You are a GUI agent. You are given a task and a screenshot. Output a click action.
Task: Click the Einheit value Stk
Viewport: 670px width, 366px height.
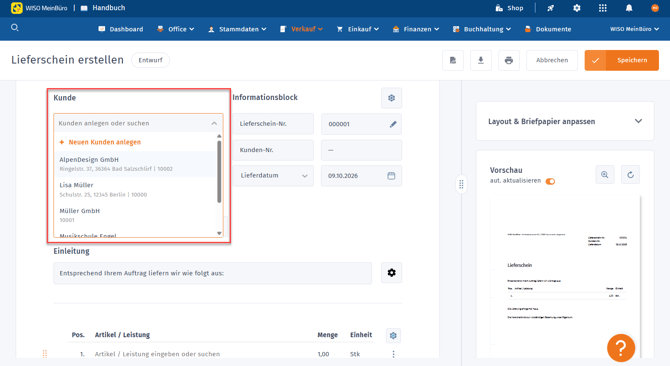pyautogui.click(x=355, y=354)
